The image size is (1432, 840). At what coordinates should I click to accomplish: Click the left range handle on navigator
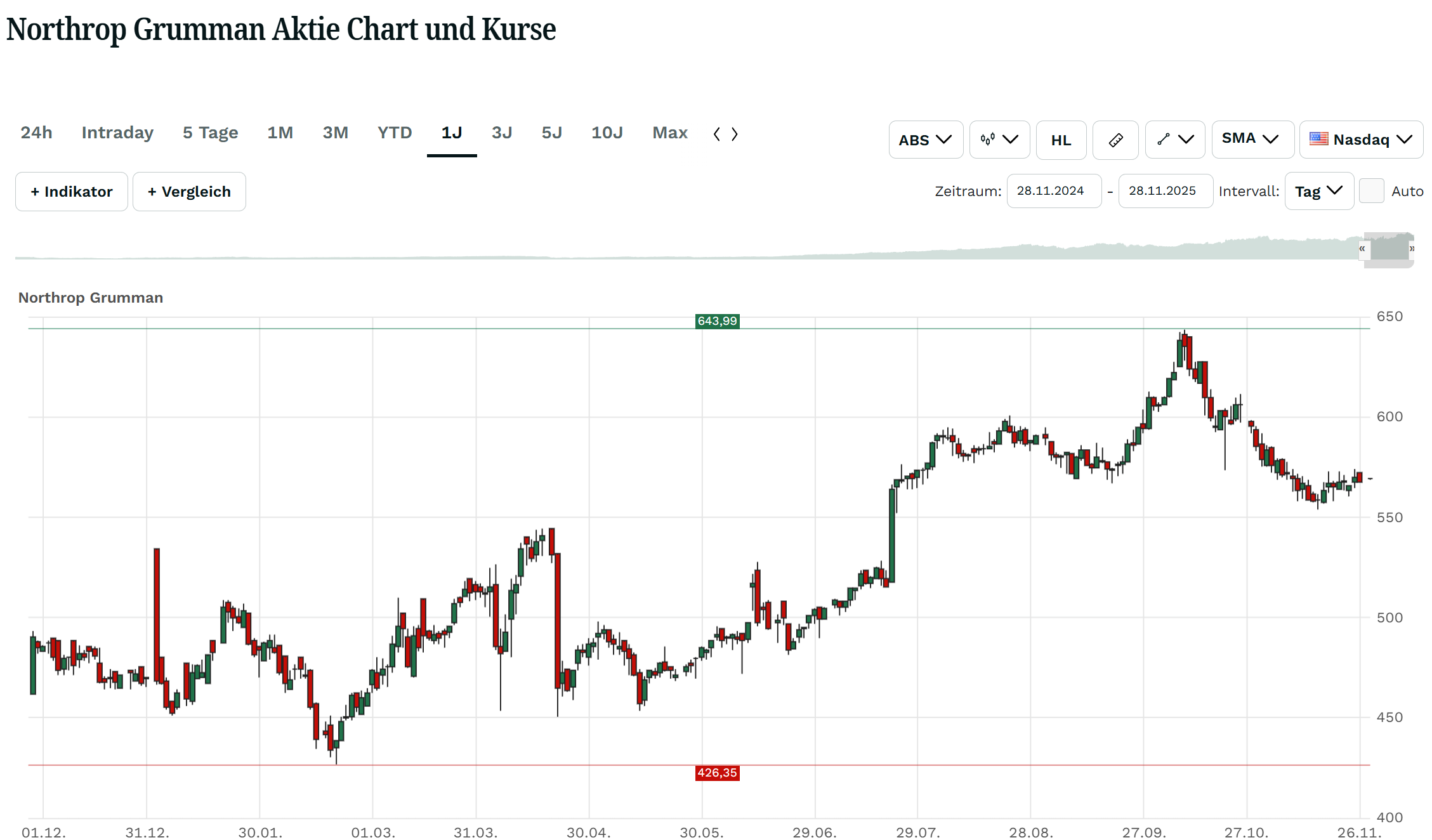(1362, 249)
